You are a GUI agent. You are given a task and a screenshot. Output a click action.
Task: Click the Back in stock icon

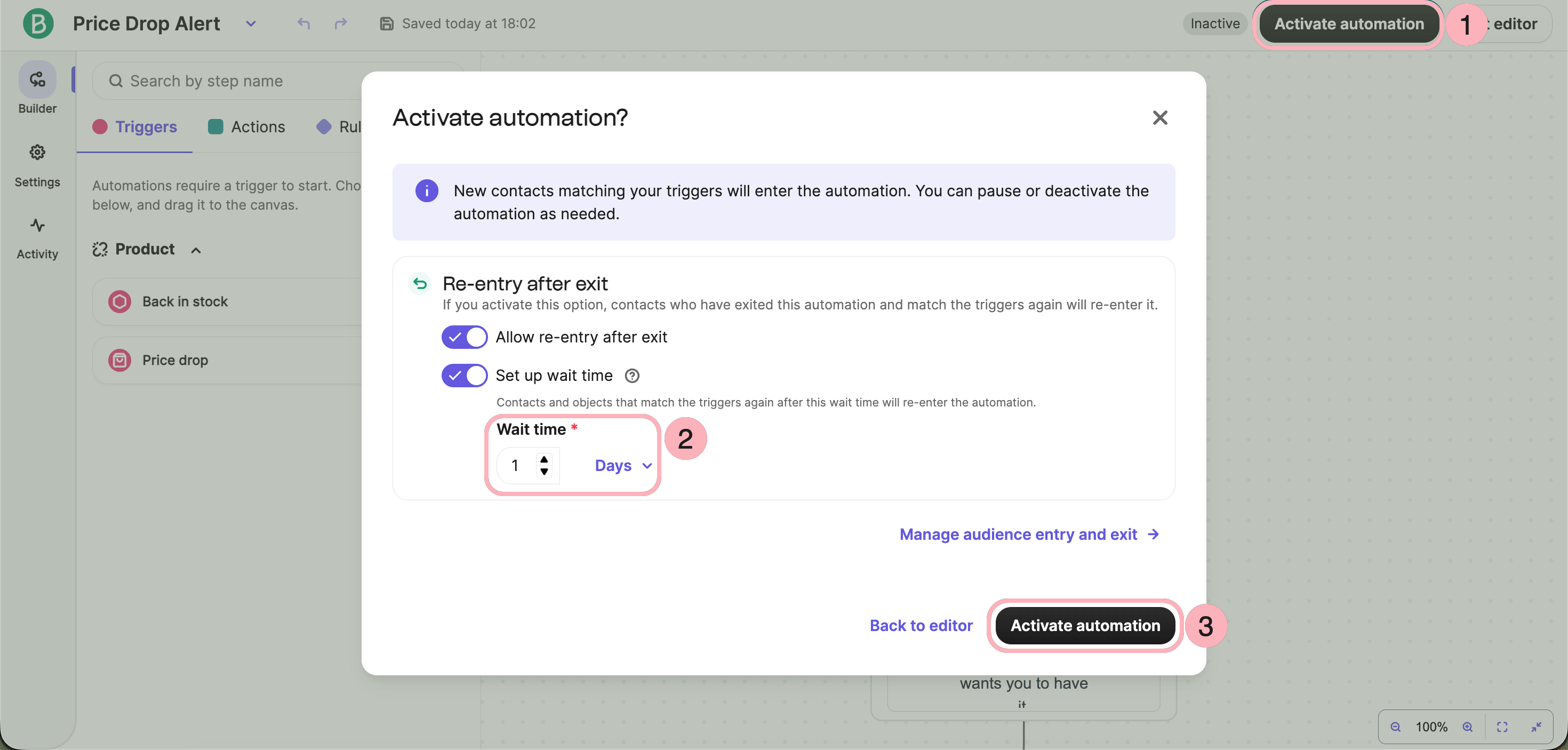coord(120,301)
